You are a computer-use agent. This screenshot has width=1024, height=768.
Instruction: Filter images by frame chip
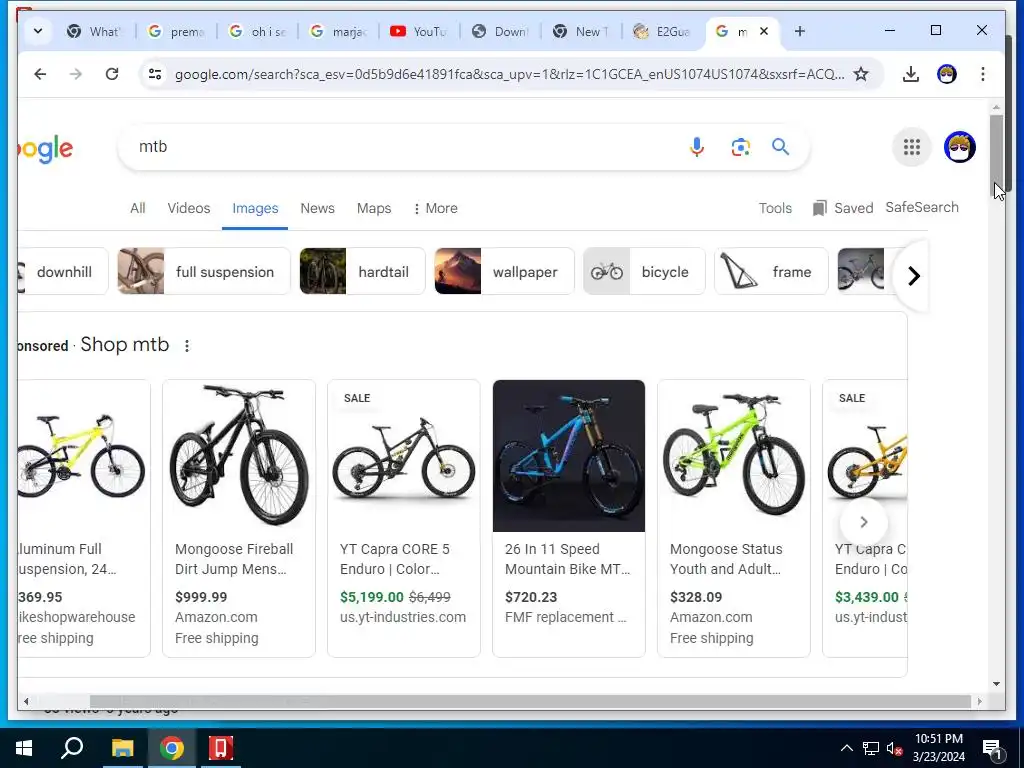pos(771,271)
